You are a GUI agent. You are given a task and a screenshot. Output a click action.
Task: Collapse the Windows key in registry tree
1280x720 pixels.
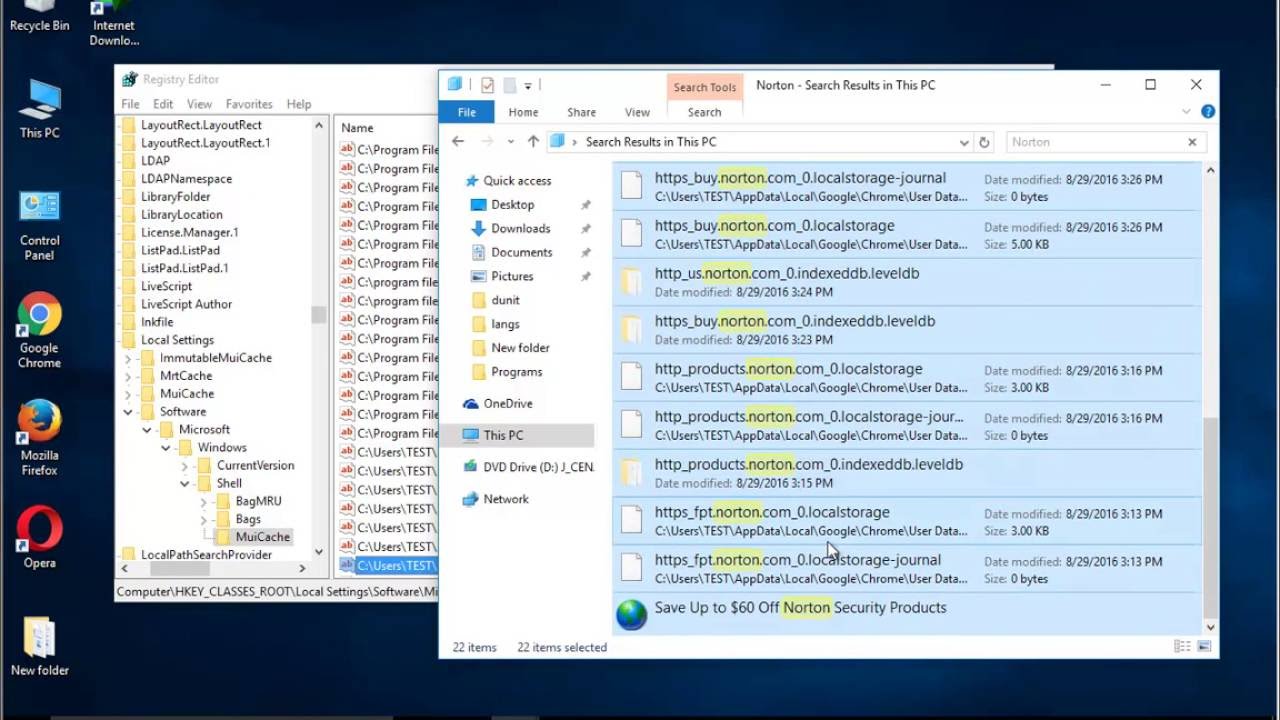point(166,448)
